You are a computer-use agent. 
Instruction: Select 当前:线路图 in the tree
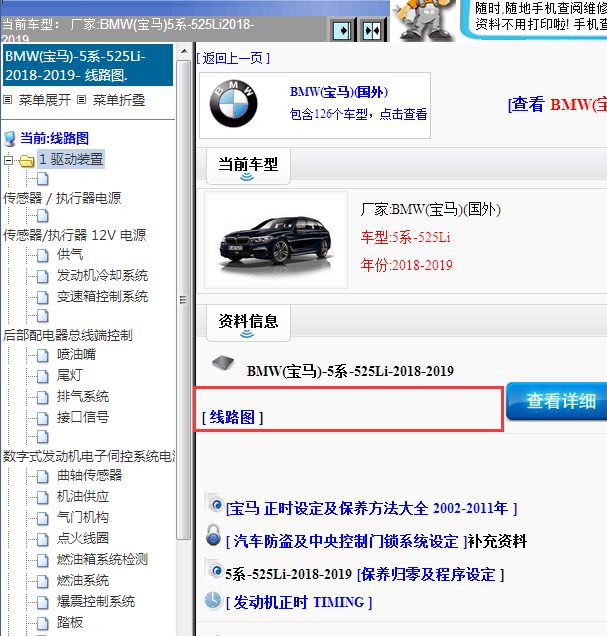click(54, 138)
